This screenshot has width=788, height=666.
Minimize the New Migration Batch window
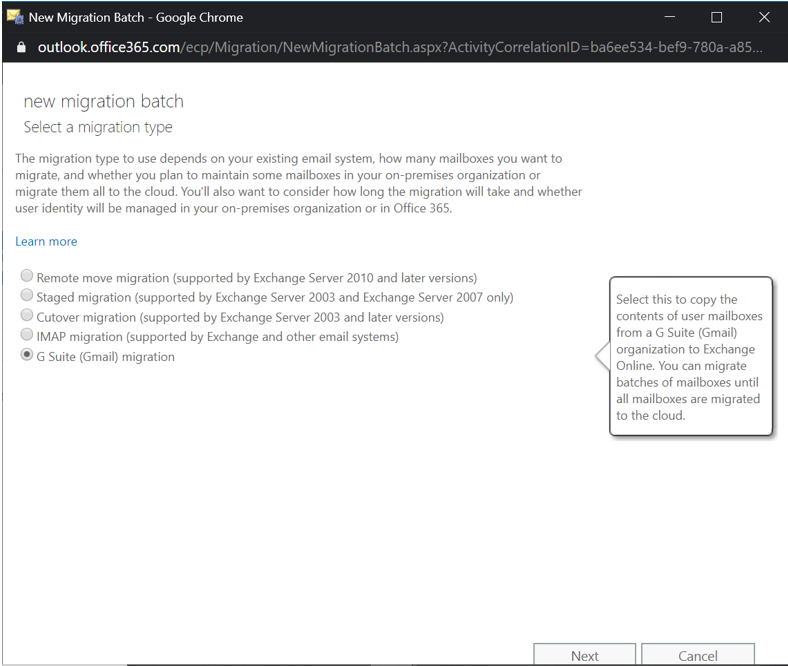pyautogui.click(x=668, y=17)
